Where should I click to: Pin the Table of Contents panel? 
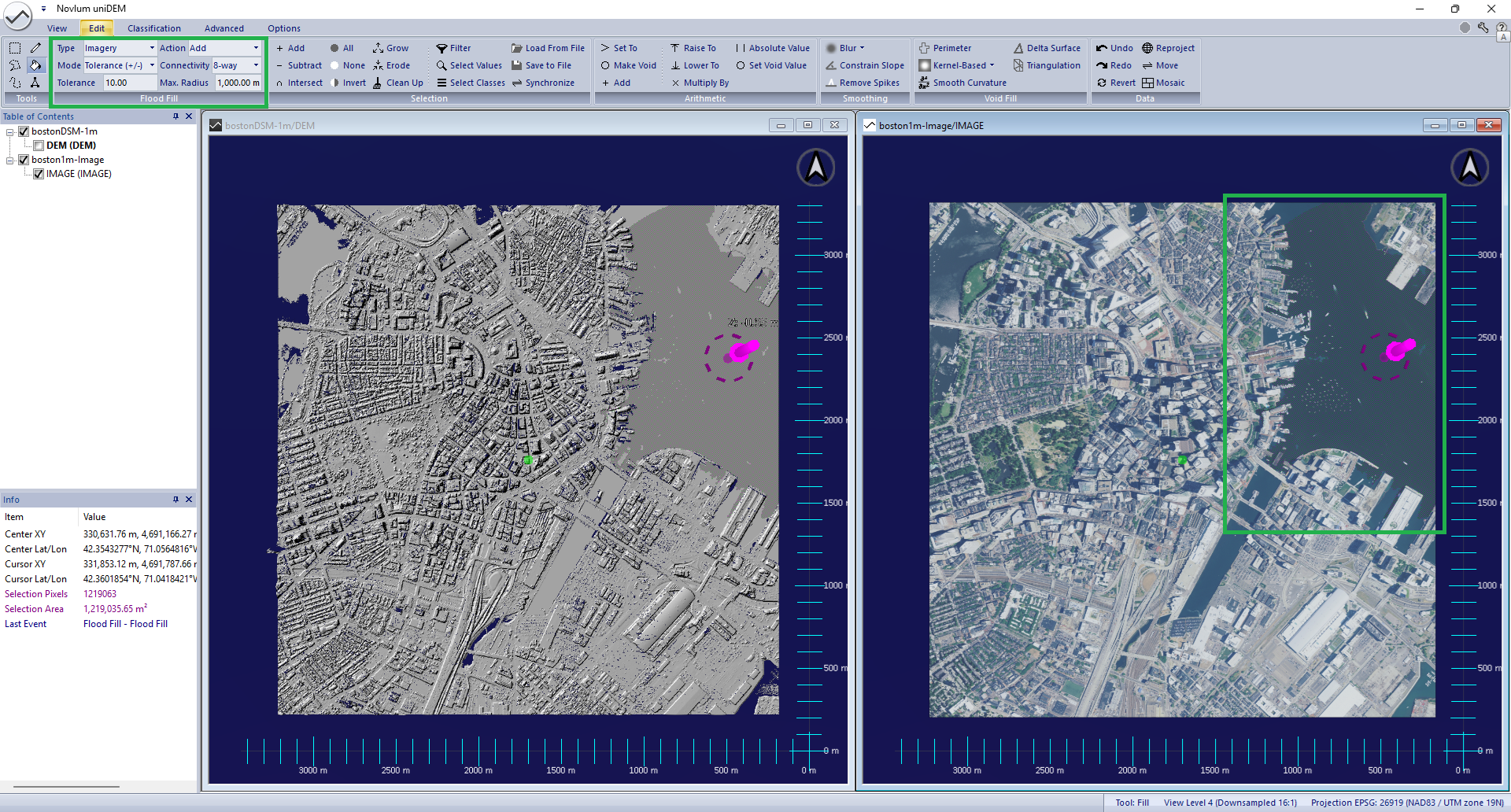pyautogui.click(x=175, y=116)
